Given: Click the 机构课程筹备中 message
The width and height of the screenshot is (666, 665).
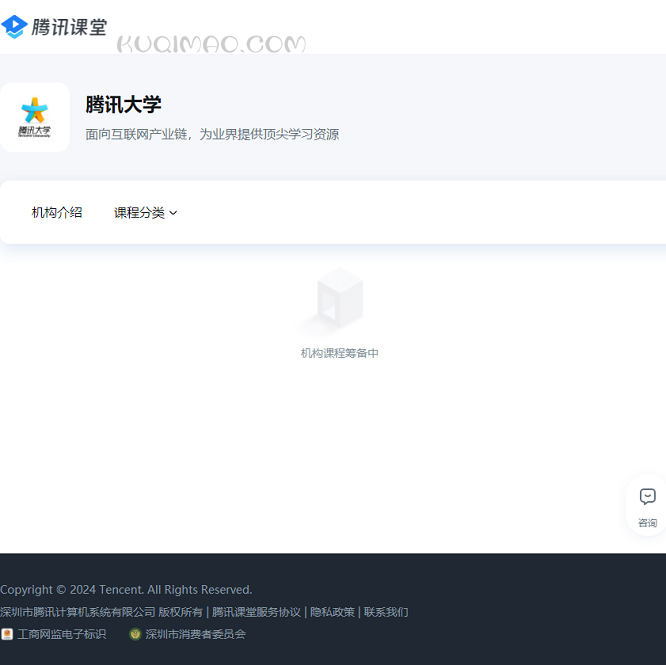Looking at the screenshot, I should coord(339,353).
